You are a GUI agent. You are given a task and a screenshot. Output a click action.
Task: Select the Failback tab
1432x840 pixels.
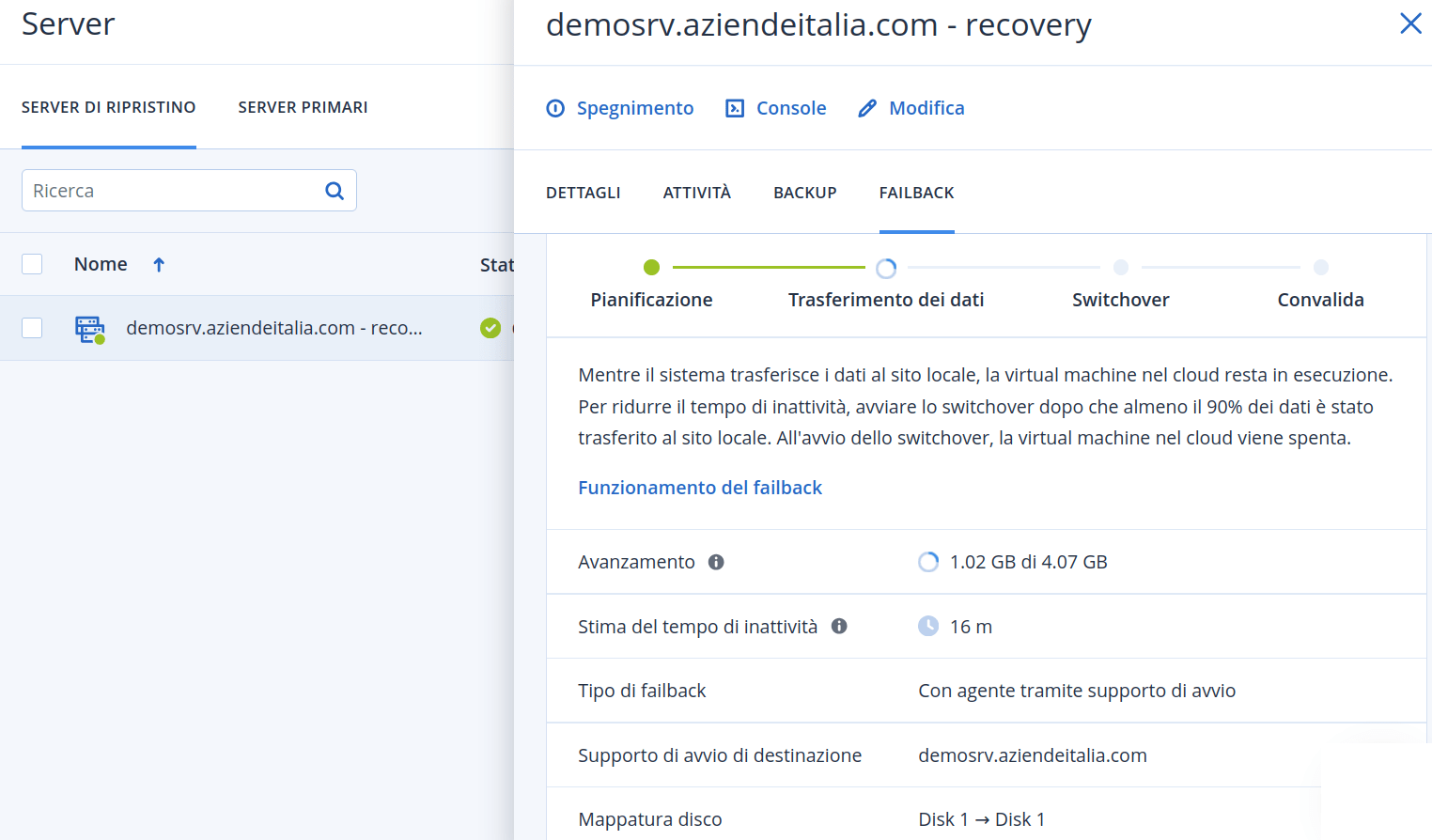917,193
